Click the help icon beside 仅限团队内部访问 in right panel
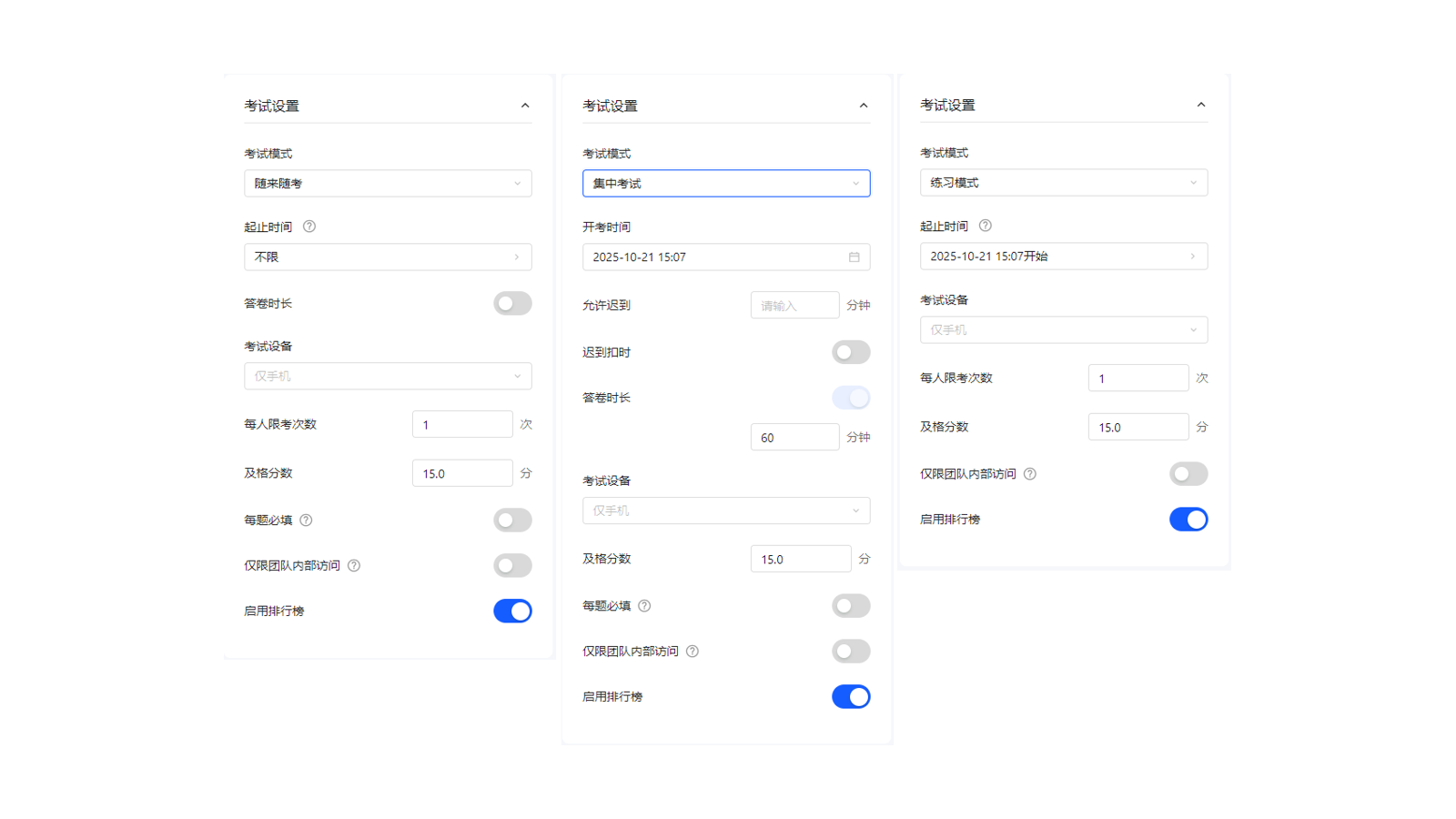 pyautogui.click(x=1029, y=473)
